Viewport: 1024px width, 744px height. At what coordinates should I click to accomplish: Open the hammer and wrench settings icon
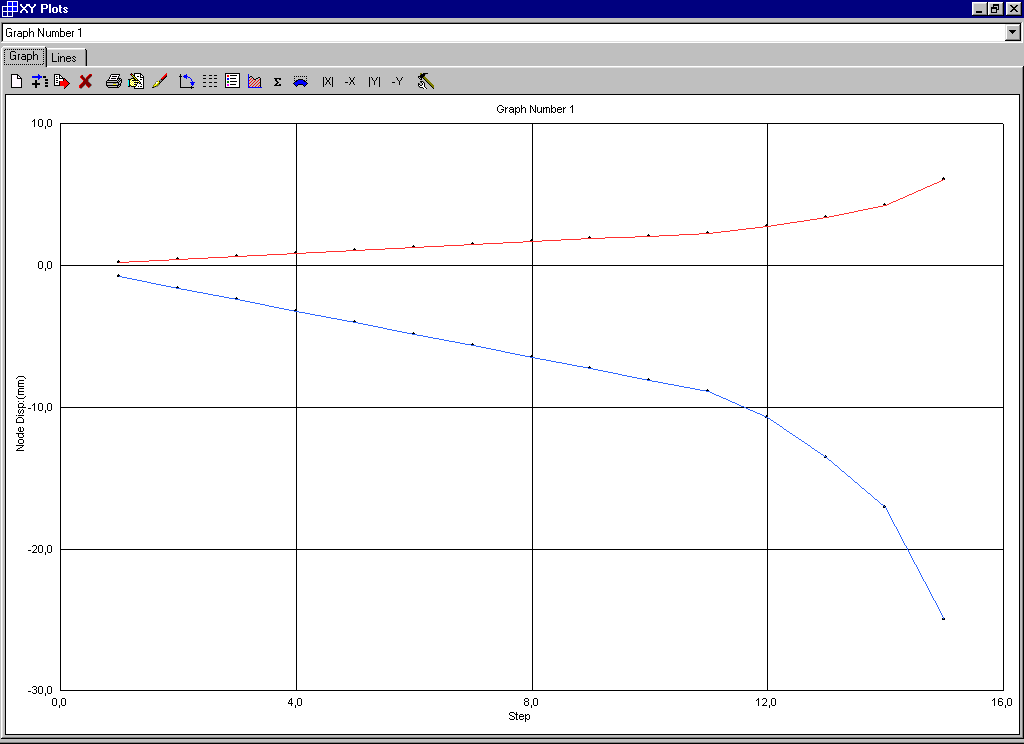(x=426, y=81)
